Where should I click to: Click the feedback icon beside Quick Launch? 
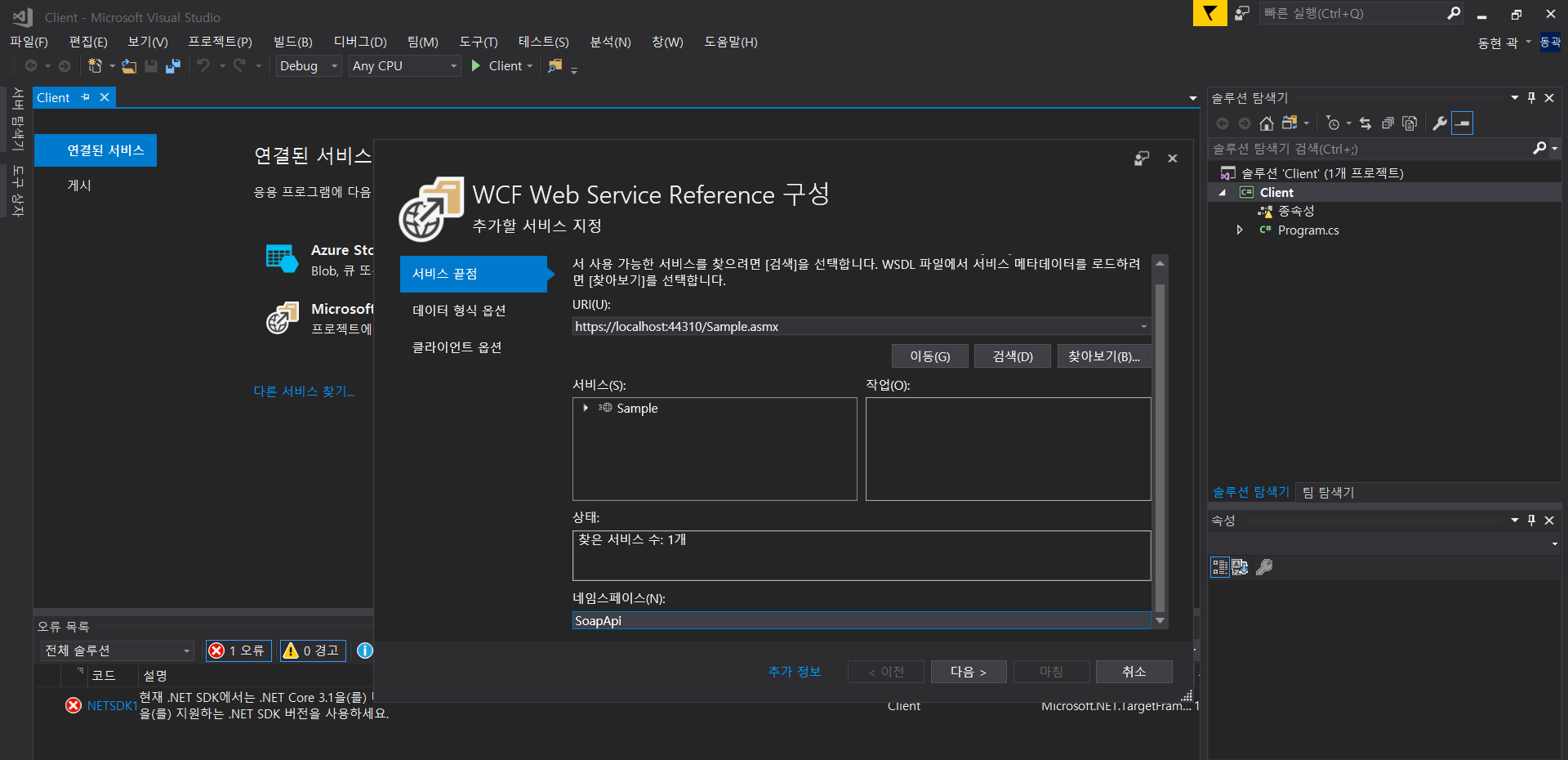click(1242, 13)
